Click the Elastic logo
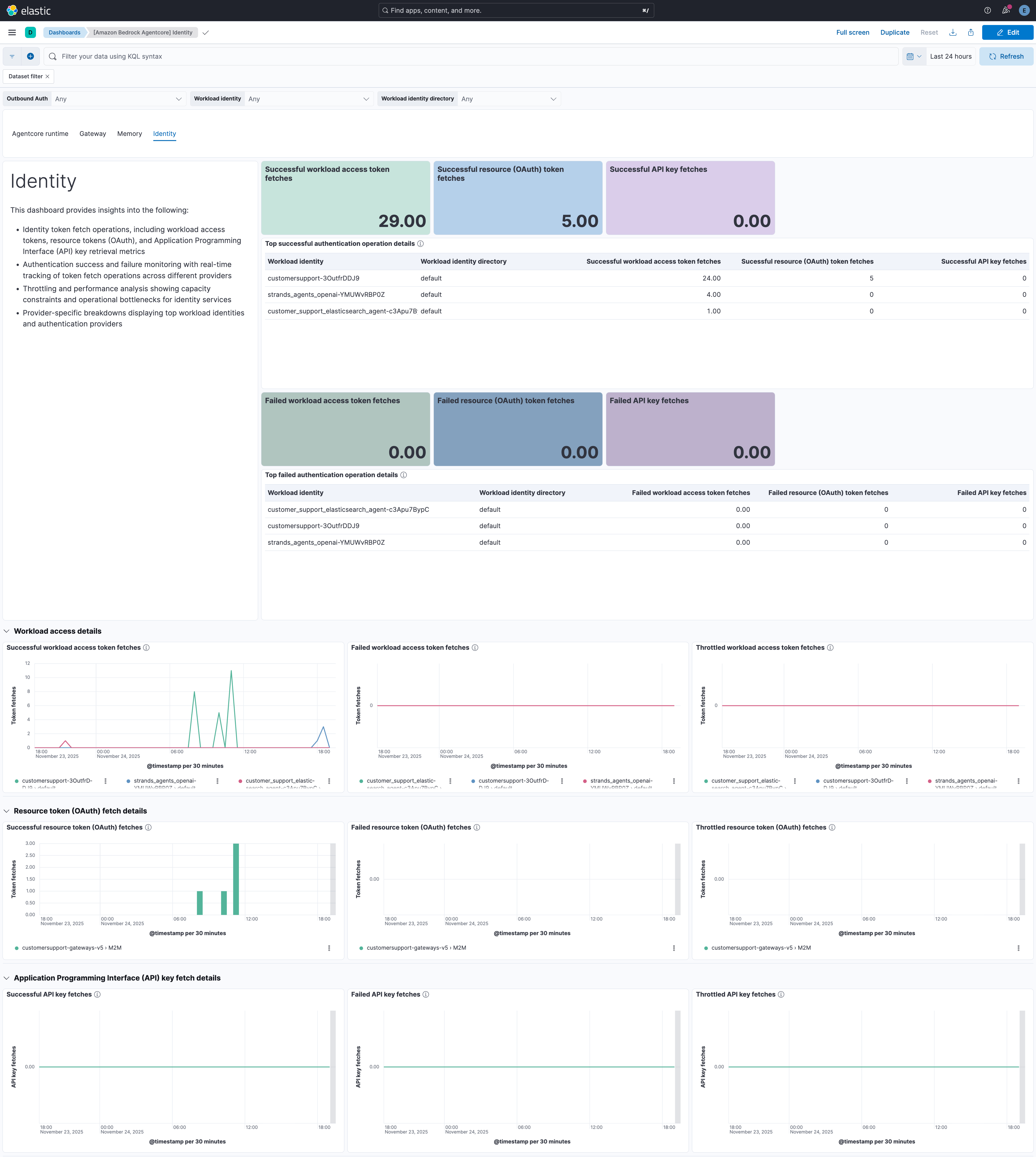 pyautogui.click(x=29, y=11)
